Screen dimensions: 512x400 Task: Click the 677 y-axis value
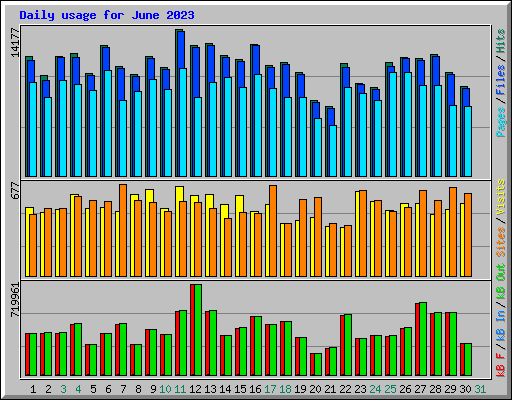[x=15, y=190]
